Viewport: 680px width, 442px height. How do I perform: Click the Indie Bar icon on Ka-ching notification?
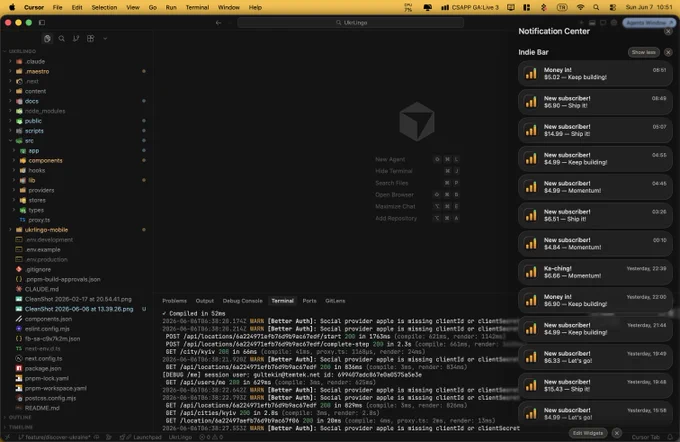531,272
